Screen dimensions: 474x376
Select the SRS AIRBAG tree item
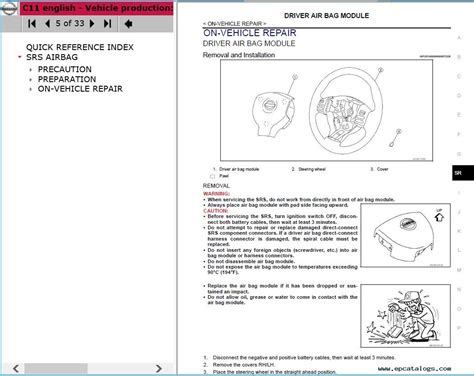pyautogui.click(x=52, y=57)
